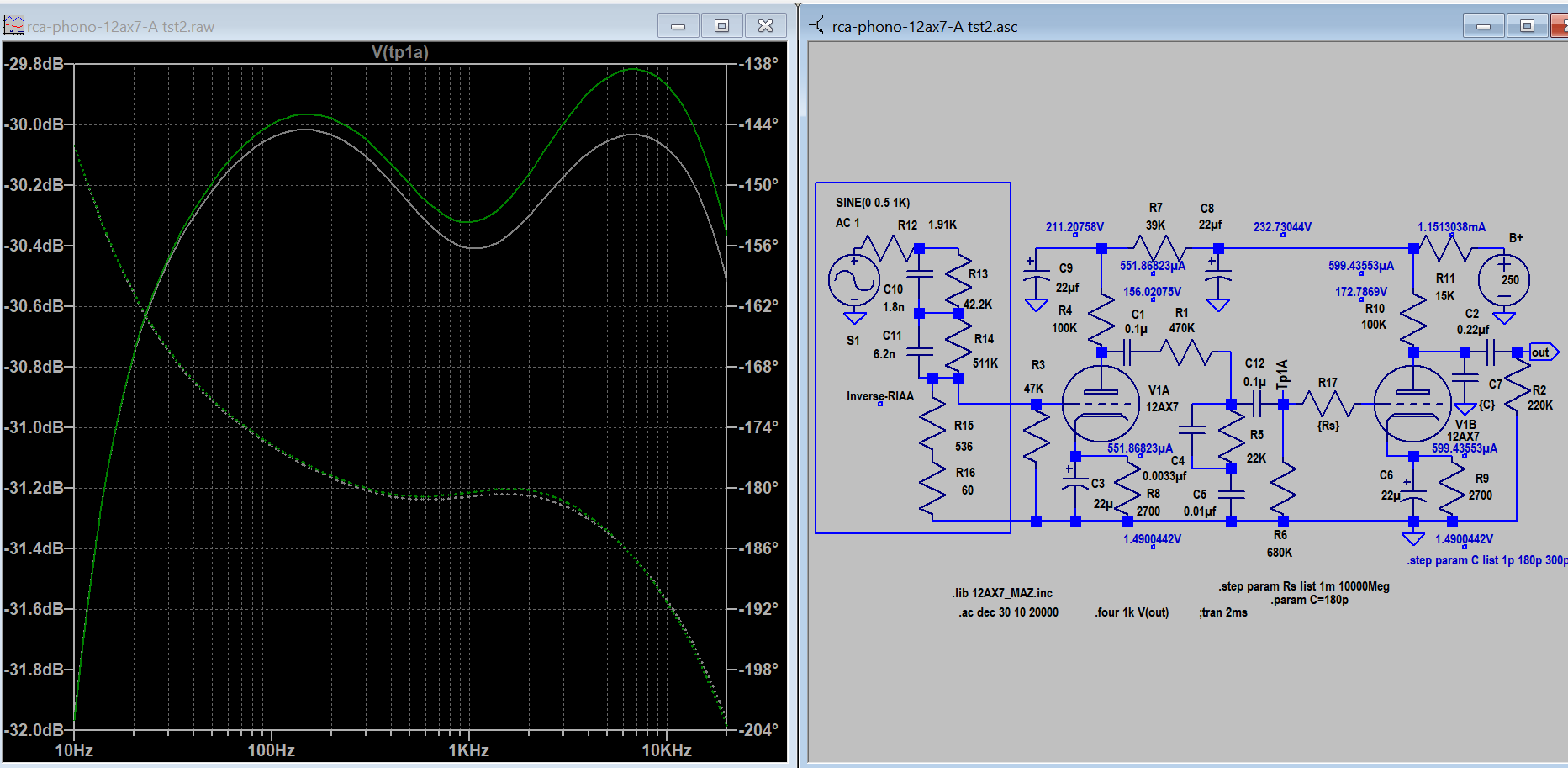Minimize the schematic asc window
The image size is (1568, 768).
1484,26
